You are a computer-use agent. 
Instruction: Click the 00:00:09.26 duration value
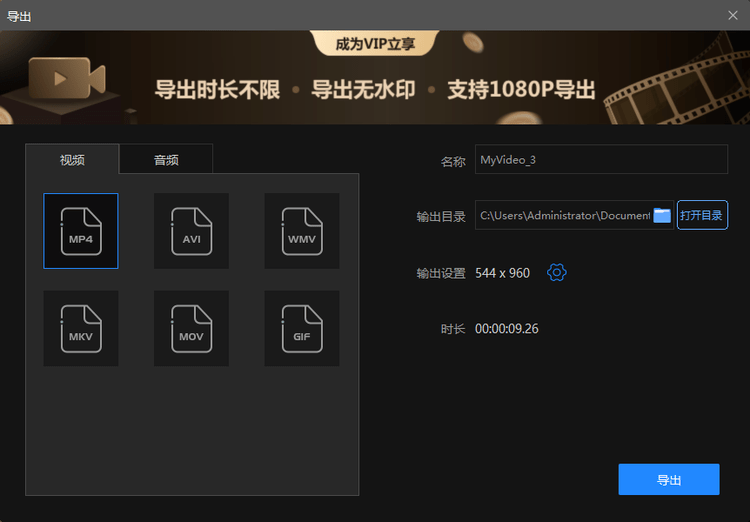click(x=506, y=328)
